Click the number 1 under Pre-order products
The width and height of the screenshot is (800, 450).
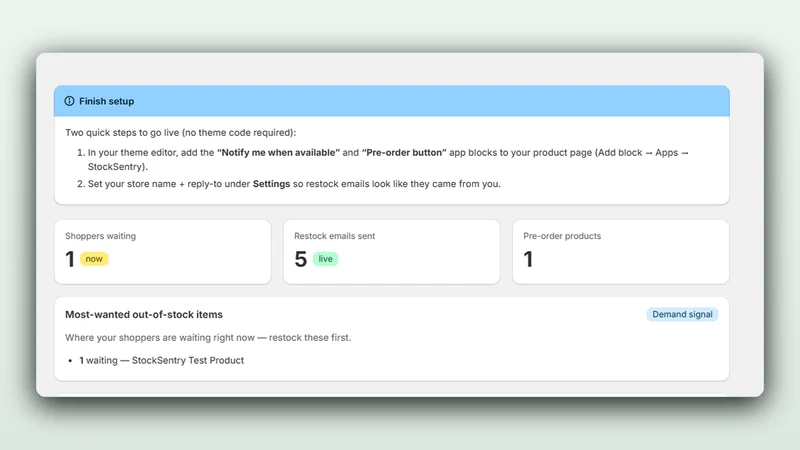coord(529,259)
